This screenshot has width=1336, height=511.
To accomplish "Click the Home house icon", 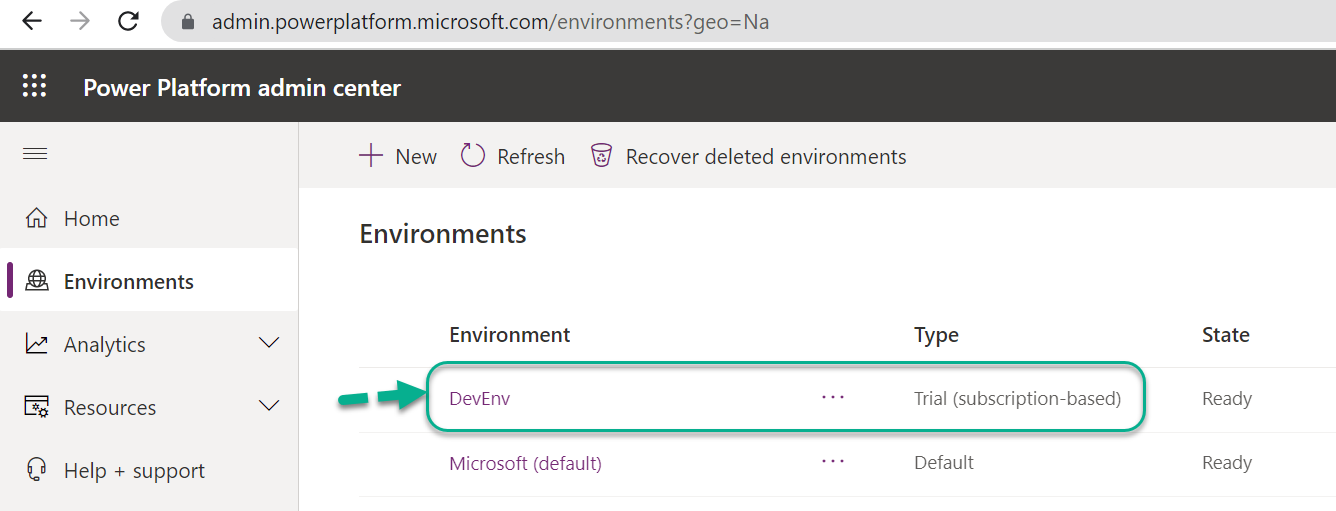I will pos(37,218).
